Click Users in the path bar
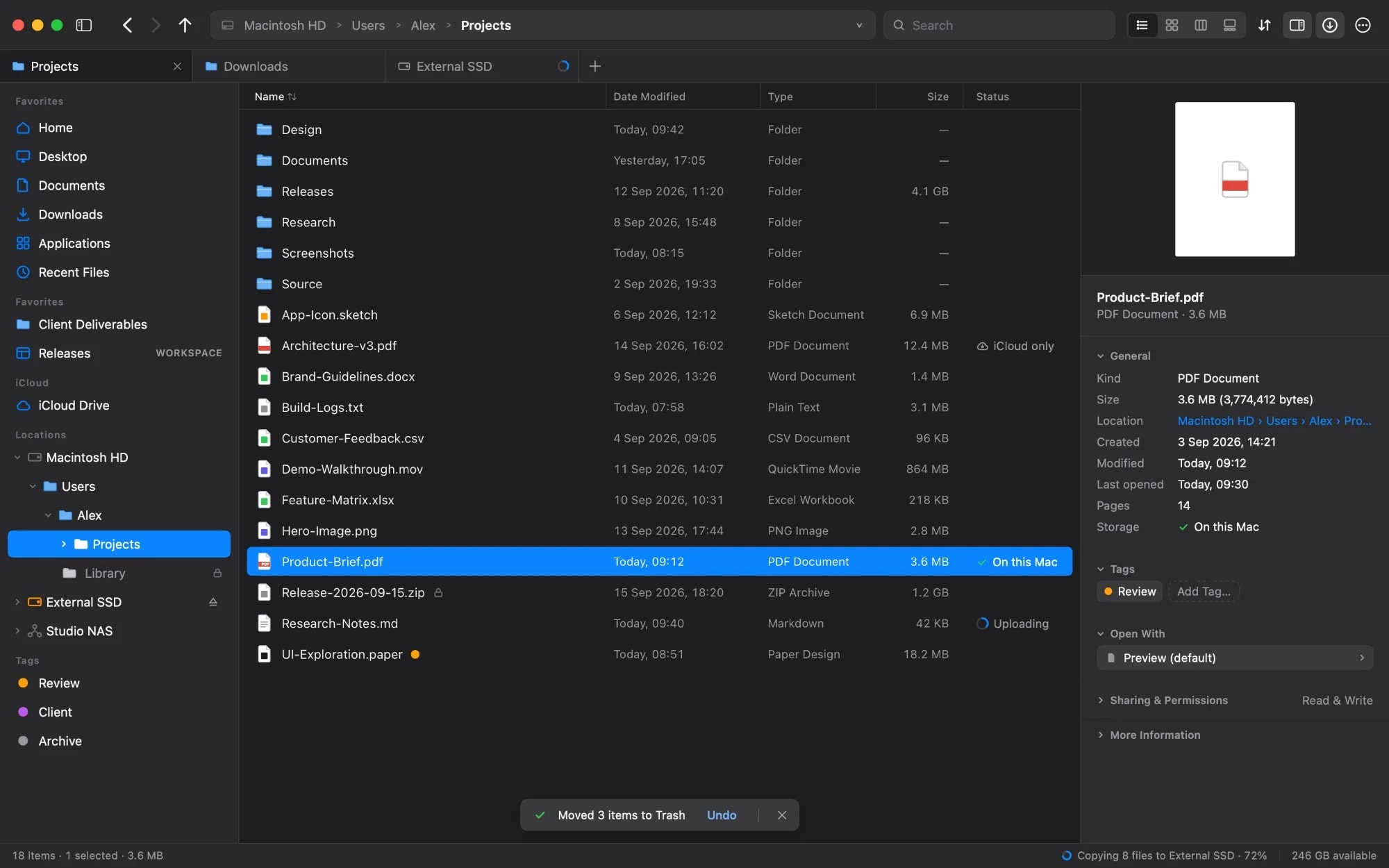Viewport: 1389px width, 868px height. tap(368, 25)
